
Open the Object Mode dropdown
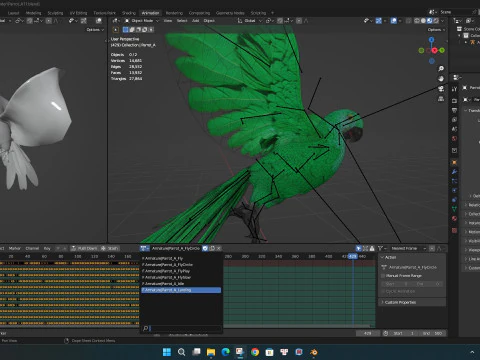tap(142, 21)
